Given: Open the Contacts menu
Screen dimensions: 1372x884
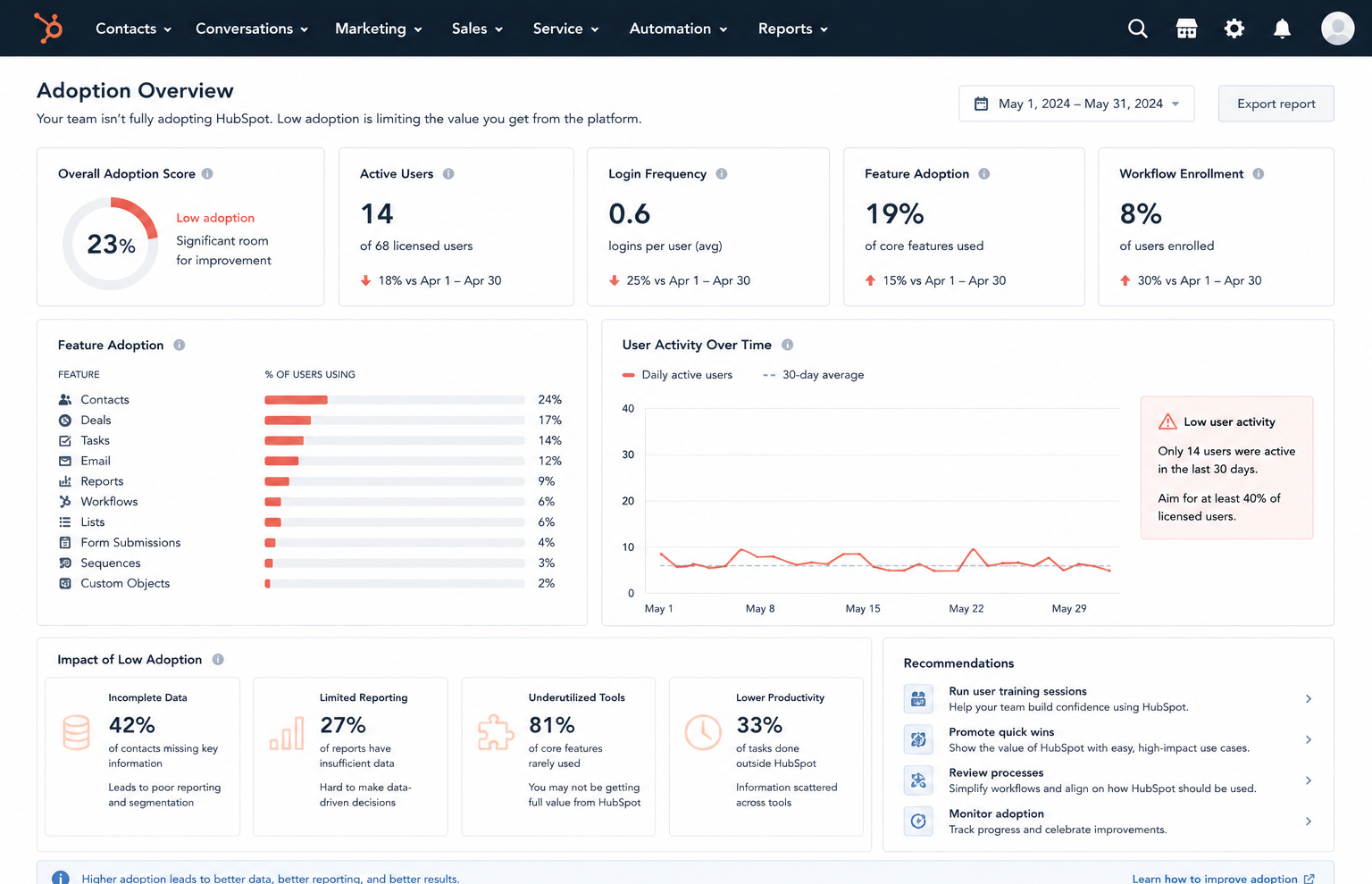Looking at the screenshot, I should point(133,29).
